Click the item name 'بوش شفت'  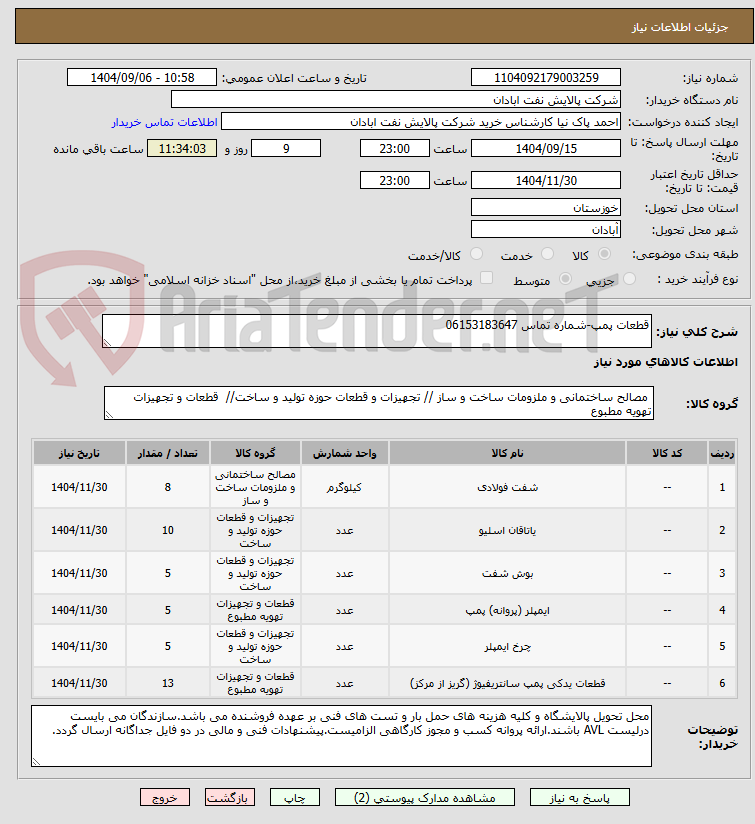(x=507, y=573)
